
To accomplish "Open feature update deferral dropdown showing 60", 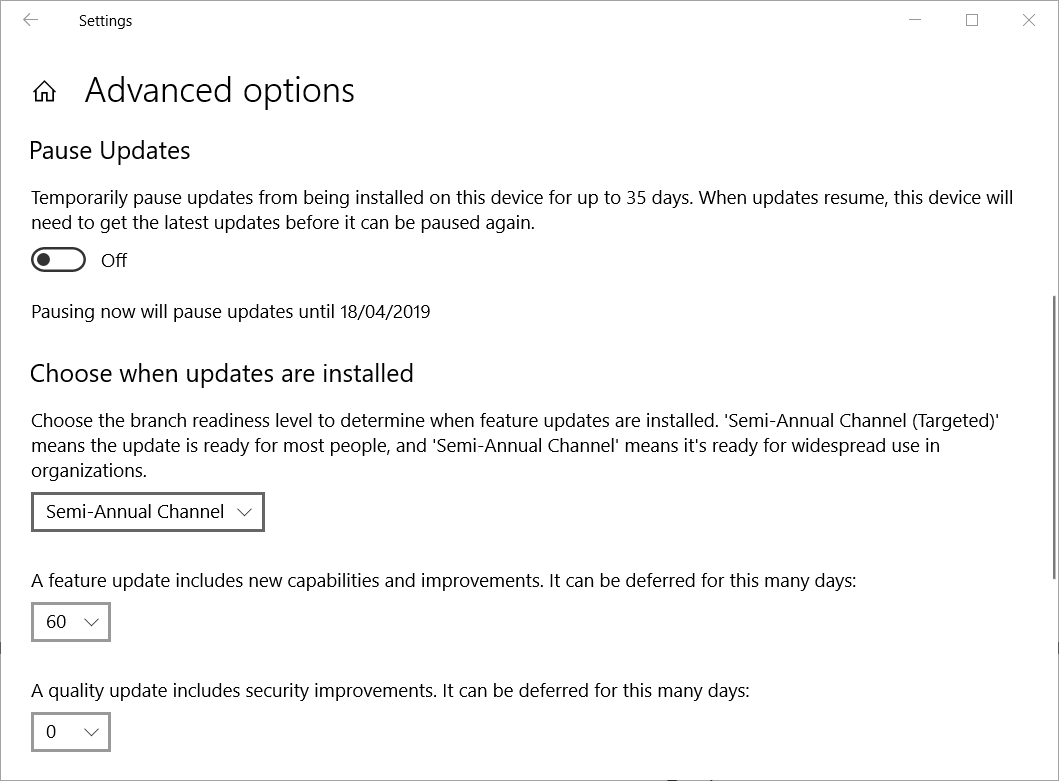I will [x=71, y=622].
